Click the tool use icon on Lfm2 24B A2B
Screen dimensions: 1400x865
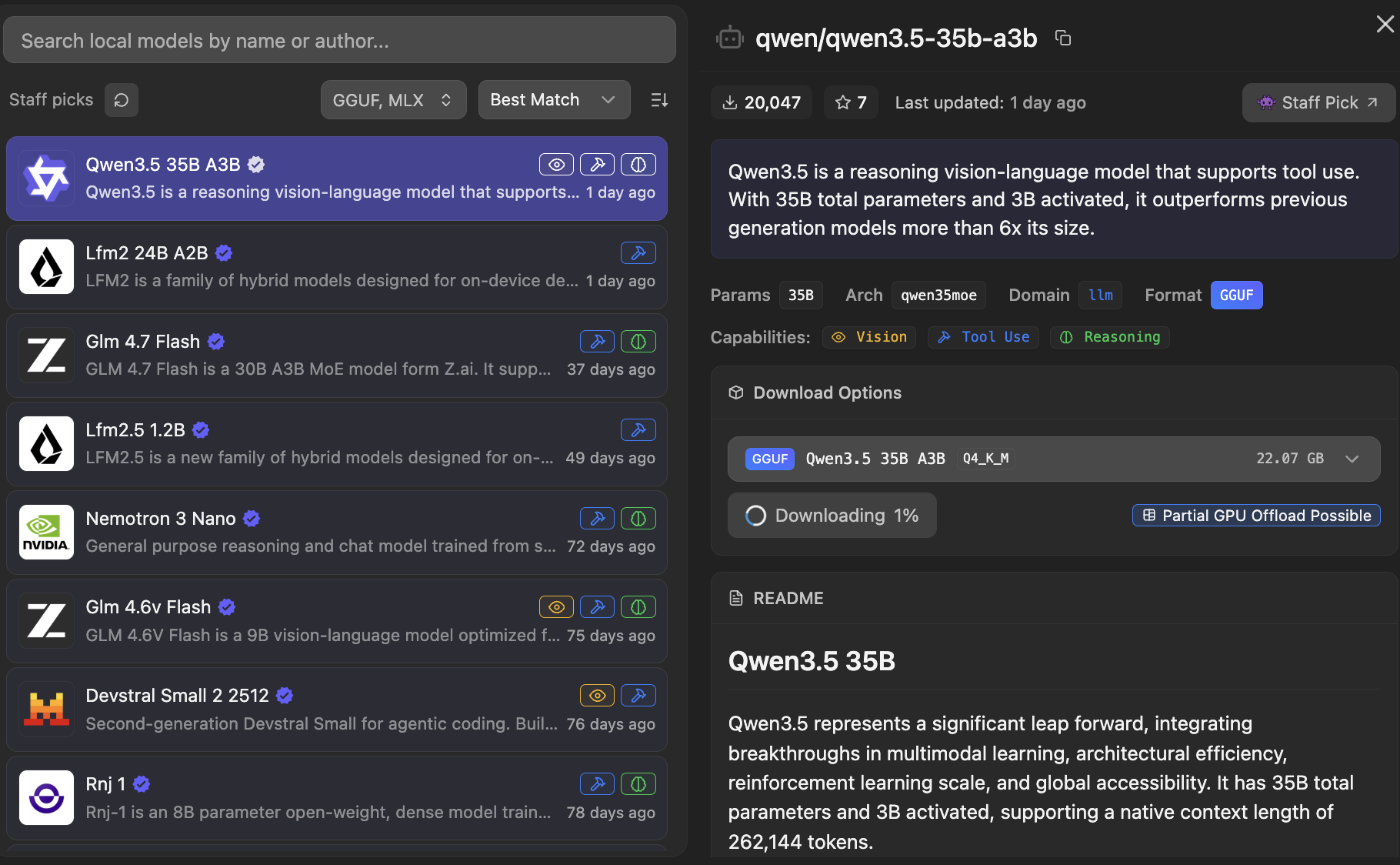pos(638,253)
